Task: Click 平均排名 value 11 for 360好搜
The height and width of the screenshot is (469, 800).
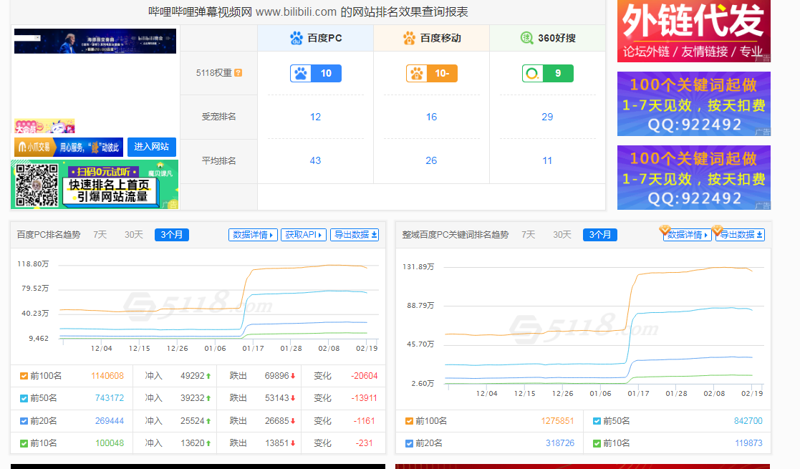Action: 547,161
